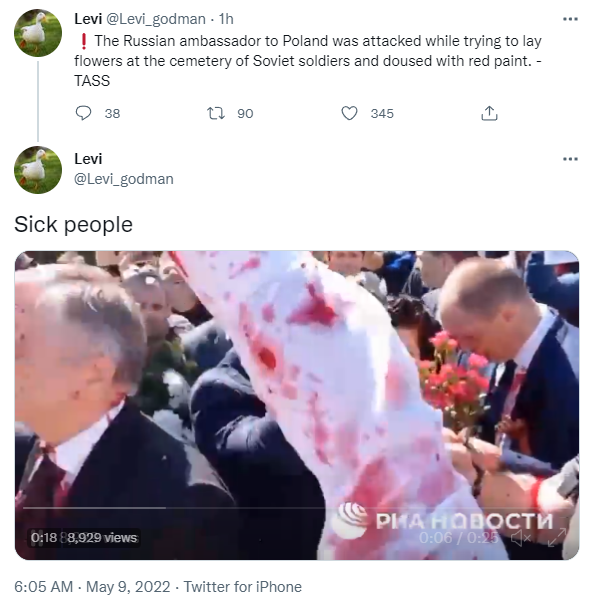Click the reply icon on the first tweet
The width and height of the screenshot is (589, 611).
[x=83, y=113]
